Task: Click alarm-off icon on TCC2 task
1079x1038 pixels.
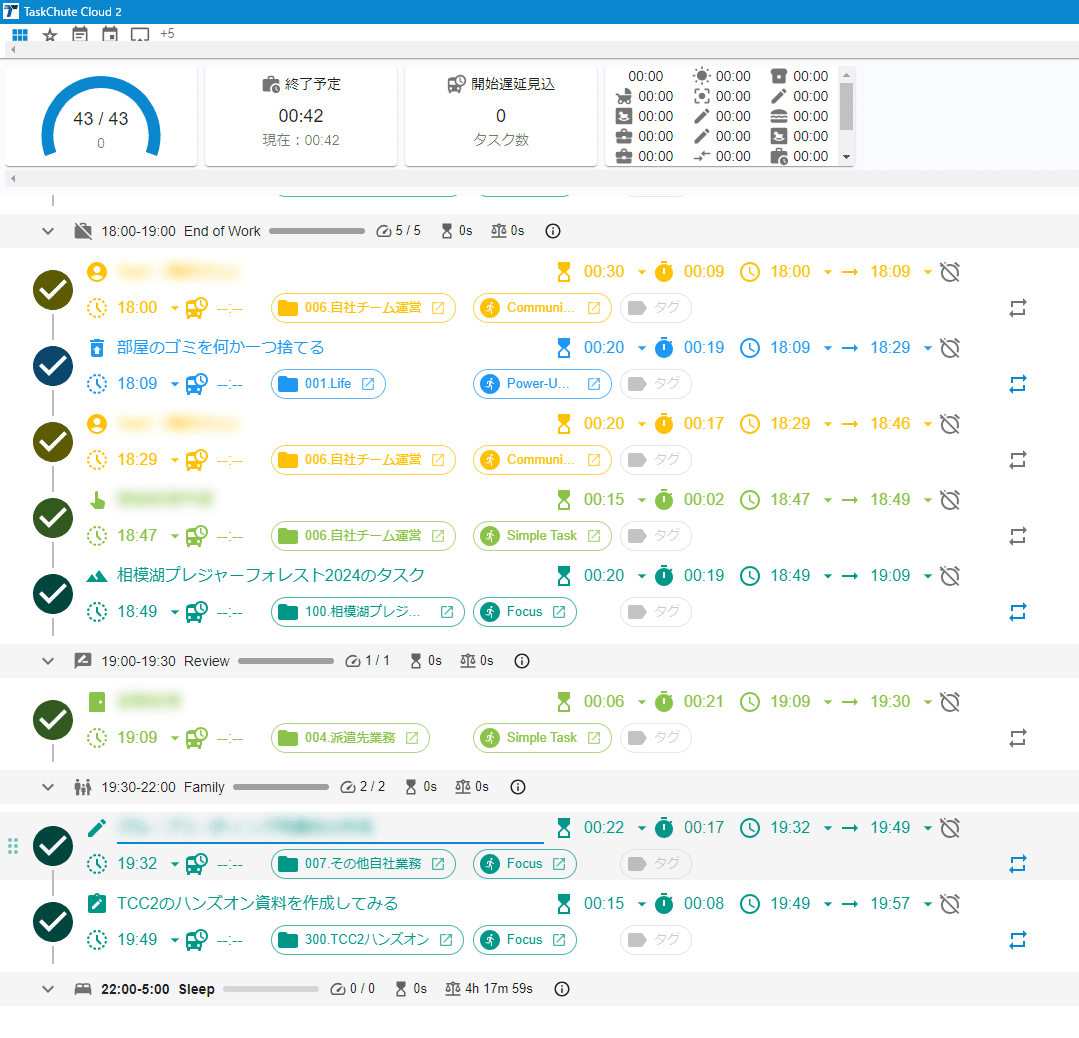Action: (x=950, y=904)
